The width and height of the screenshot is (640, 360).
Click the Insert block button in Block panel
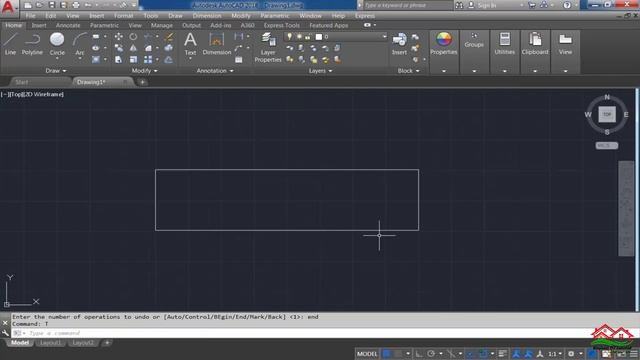pos(399,44)
